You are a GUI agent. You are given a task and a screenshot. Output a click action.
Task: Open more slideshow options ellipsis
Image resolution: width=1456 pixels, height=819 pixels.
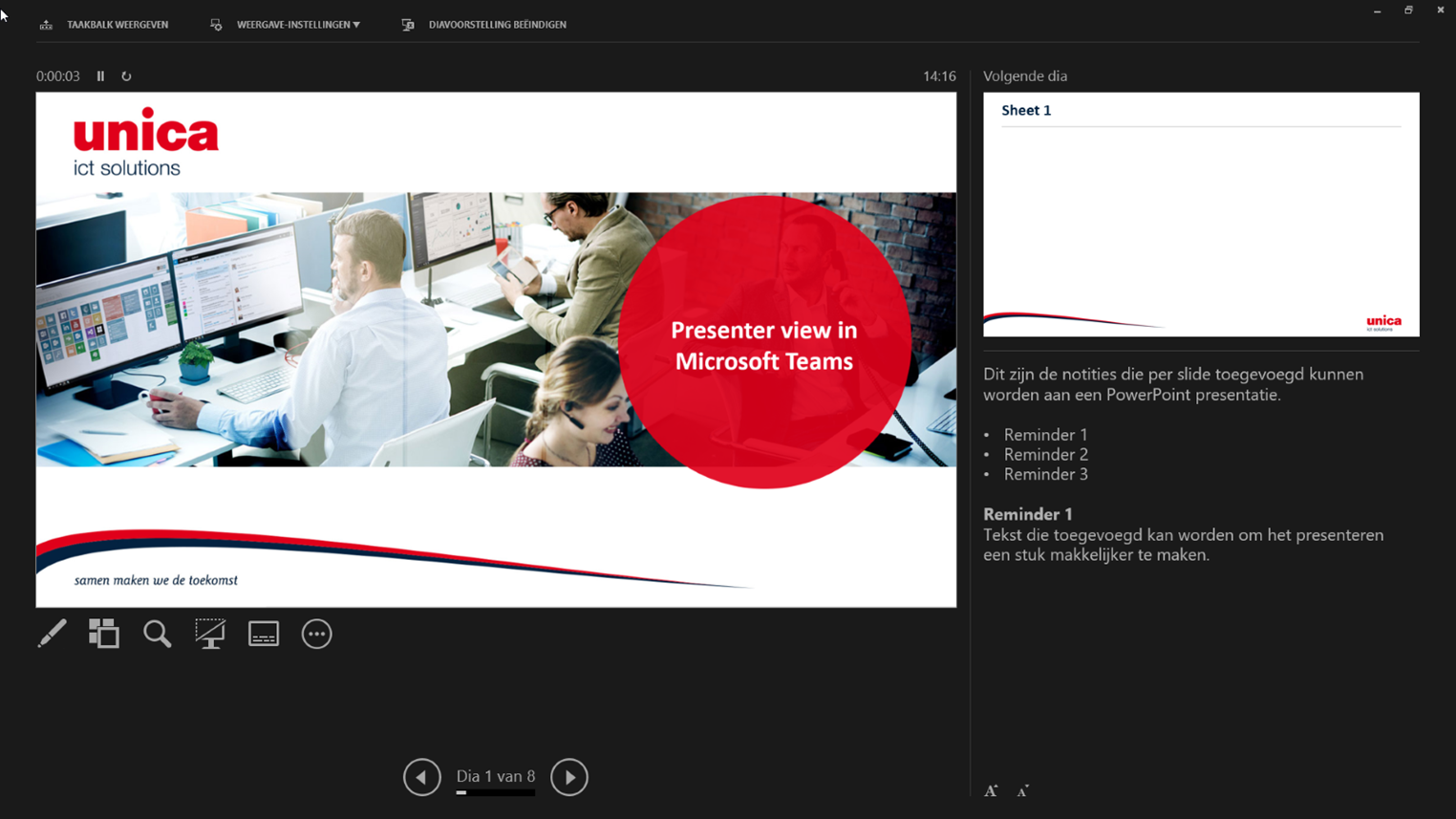click(317, 634)
